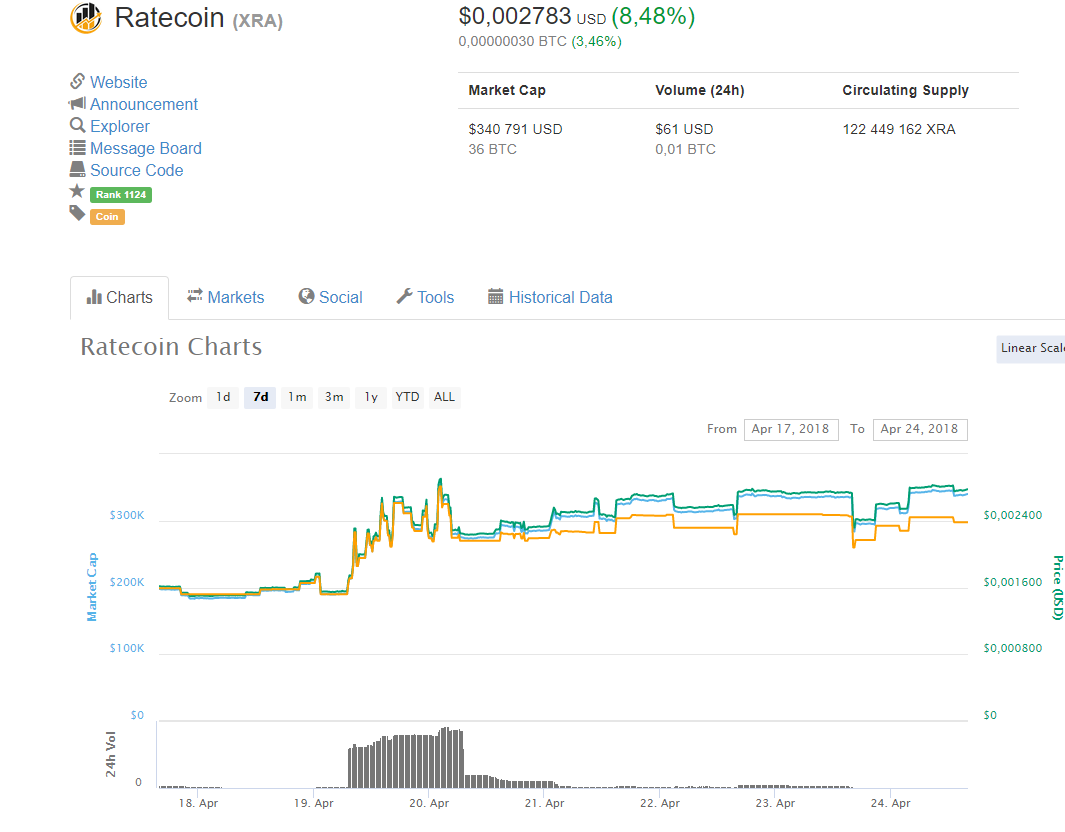Switch to the Tools tab

425,297
